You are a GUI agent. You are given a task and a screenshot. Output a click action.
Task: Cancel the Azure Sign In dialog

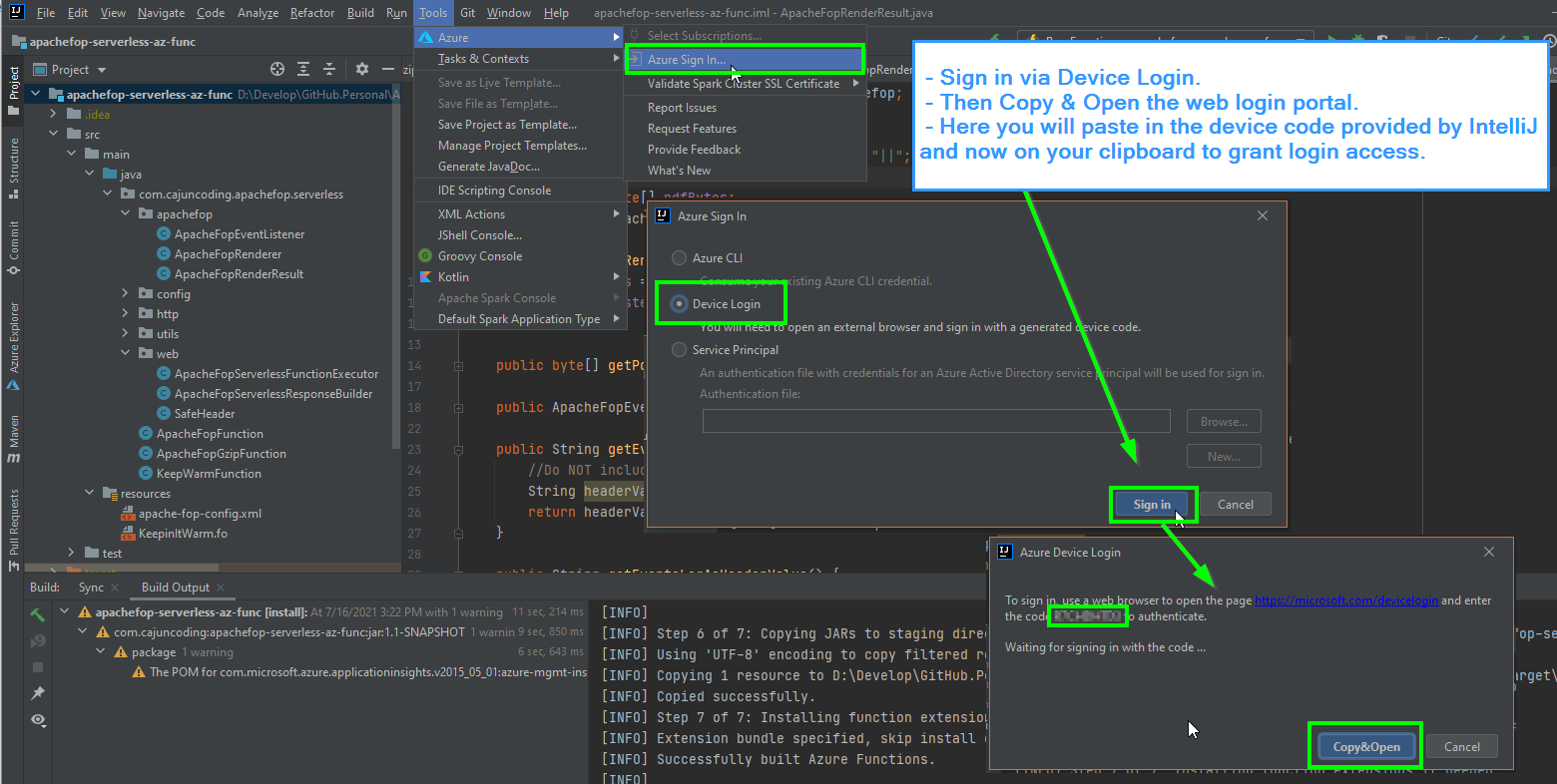(1236, 505)
